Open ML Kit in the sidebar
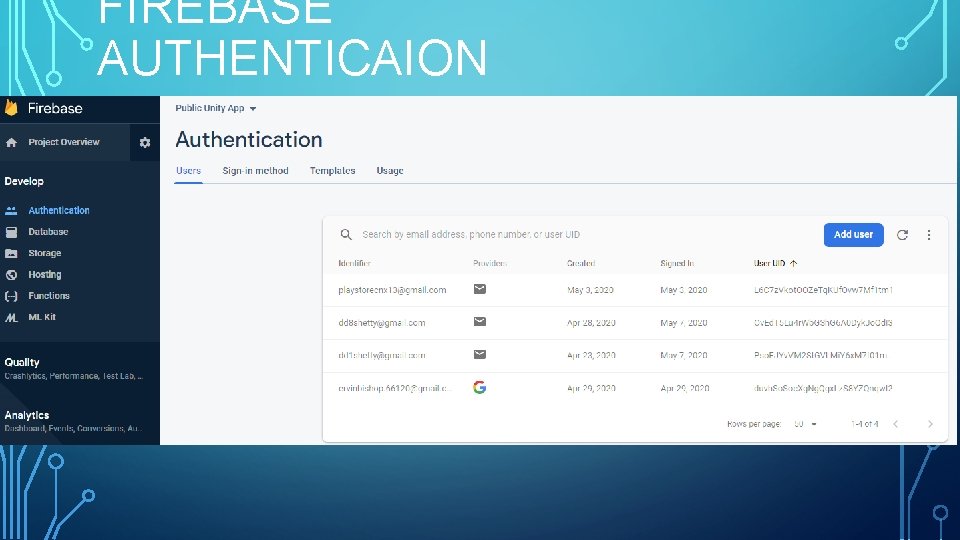Image resolution: width=960 pixels, height=540 pixels. point(42,317)
